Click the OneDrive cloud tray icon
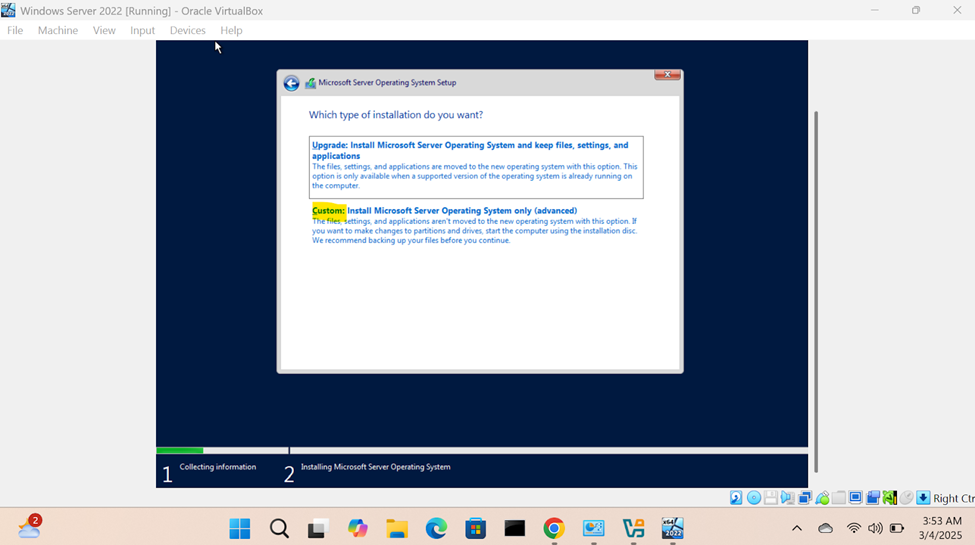The image size is (975, 545). (826, 529)
